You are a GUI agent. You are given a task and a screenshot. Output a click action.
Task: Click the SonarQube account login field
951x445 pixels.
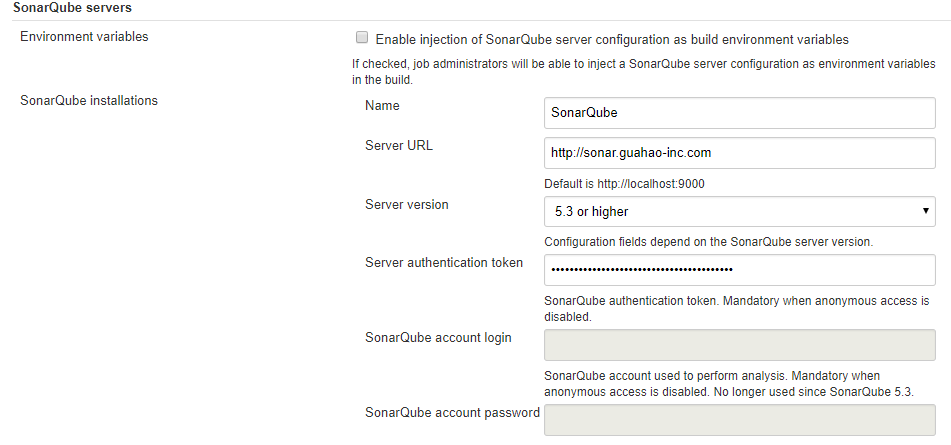(739, 345)
